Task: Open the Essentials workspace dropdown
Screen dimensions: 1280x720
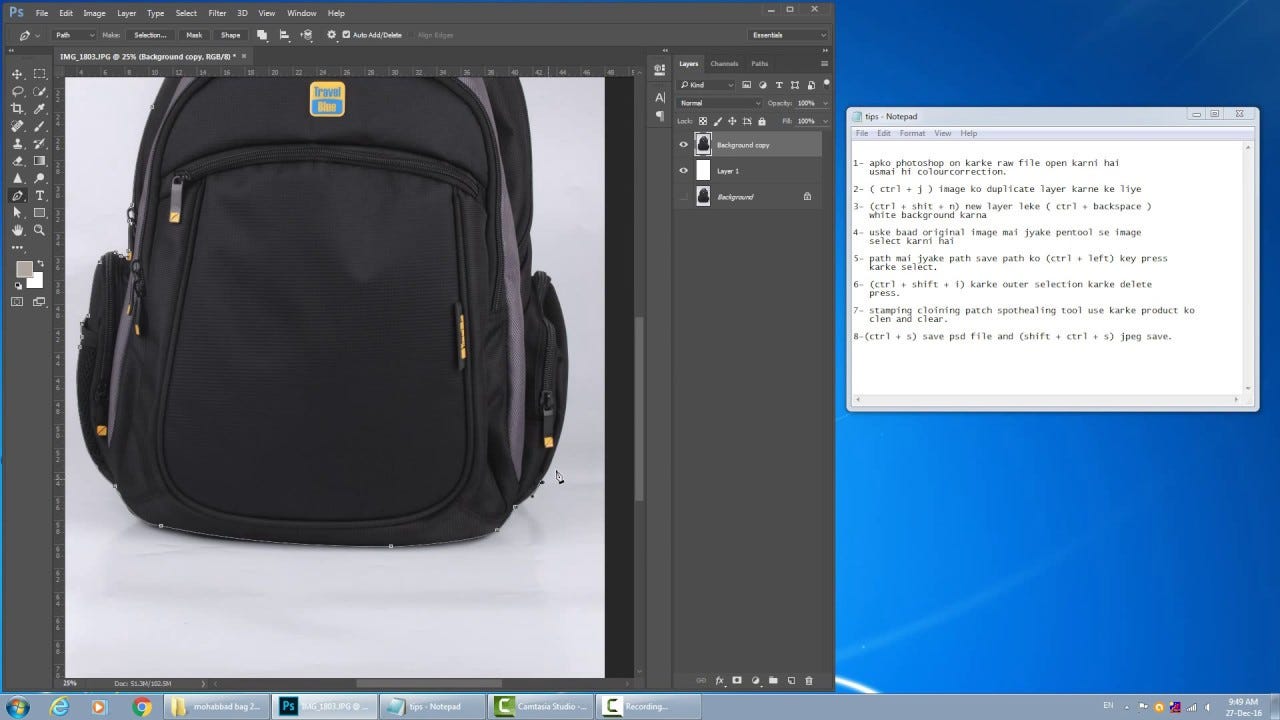Action: (x=788, y=35)
